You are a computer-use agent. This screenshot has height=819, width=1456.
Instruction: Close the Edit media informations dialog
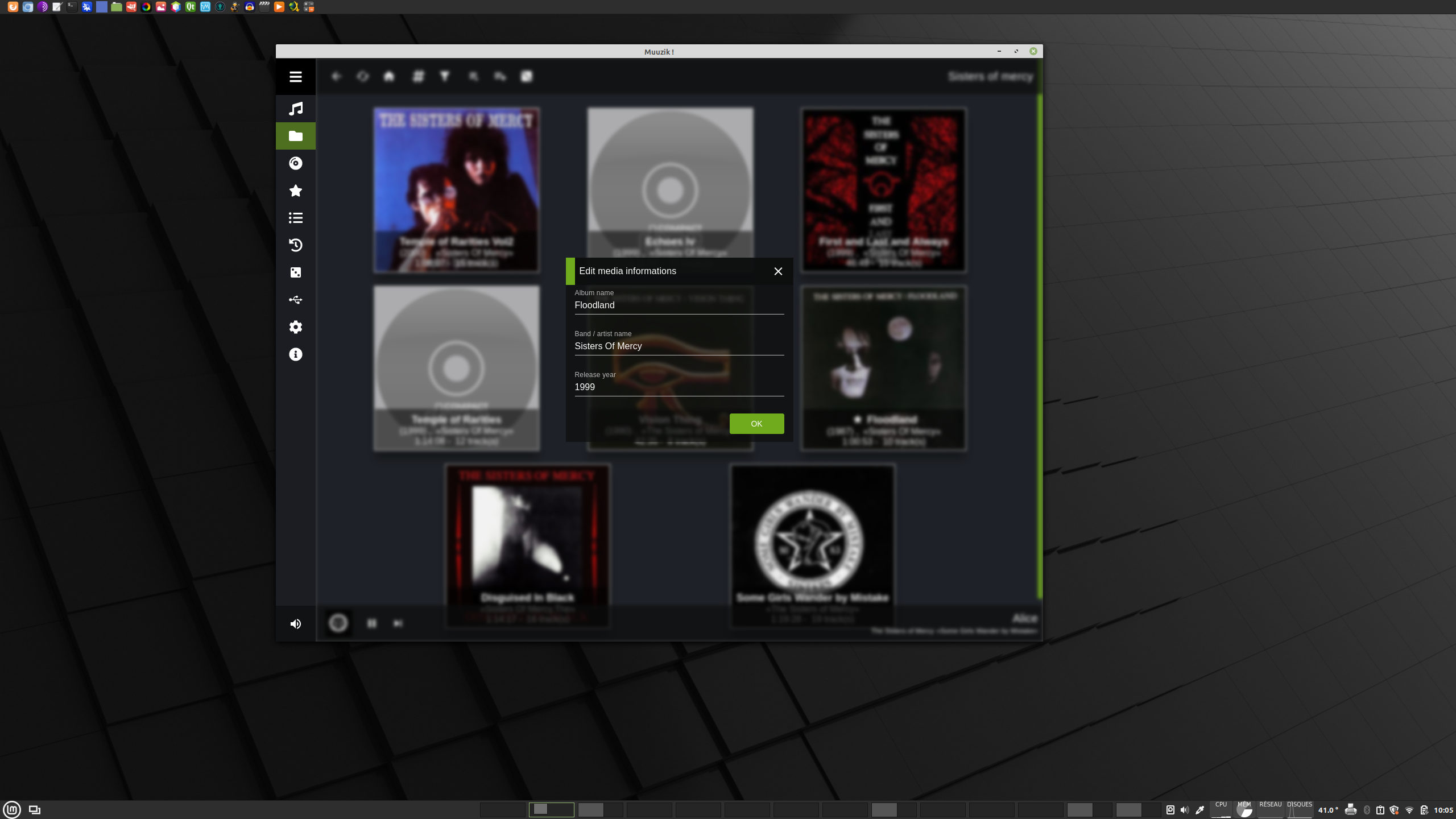point(778,271)
